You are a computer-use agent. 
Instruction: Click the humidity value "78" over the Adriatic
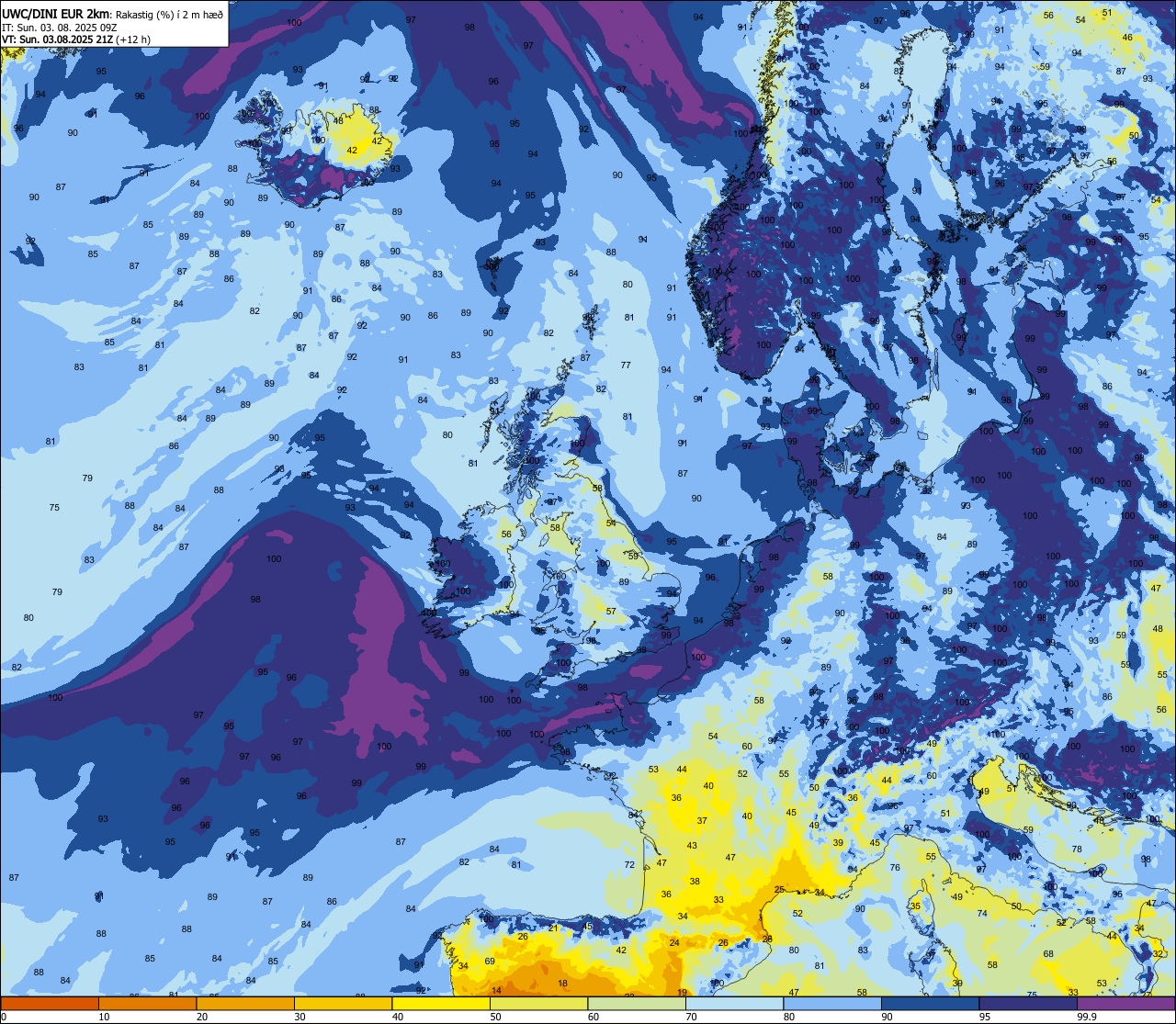1077,849
